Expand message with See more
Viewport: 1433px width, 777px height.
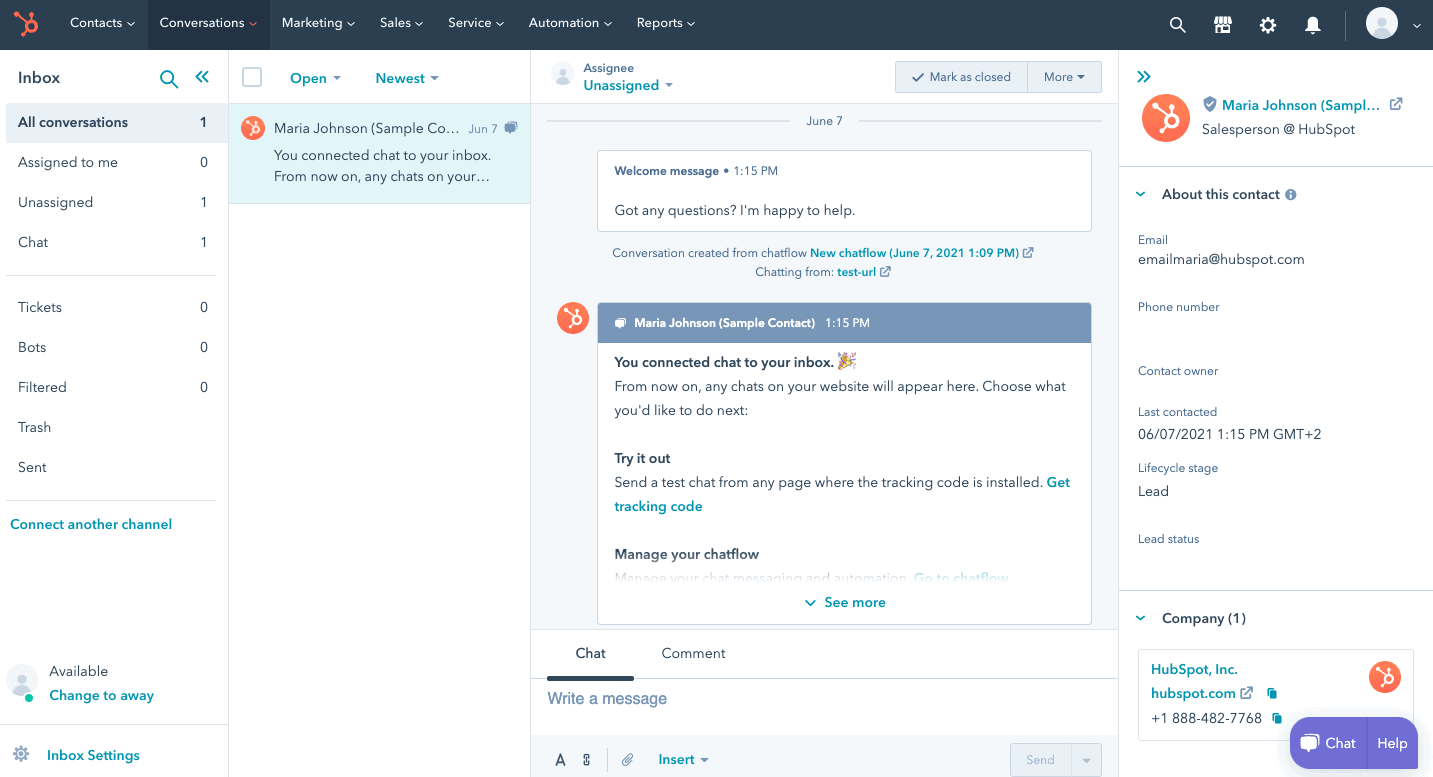tap(845, 602)
